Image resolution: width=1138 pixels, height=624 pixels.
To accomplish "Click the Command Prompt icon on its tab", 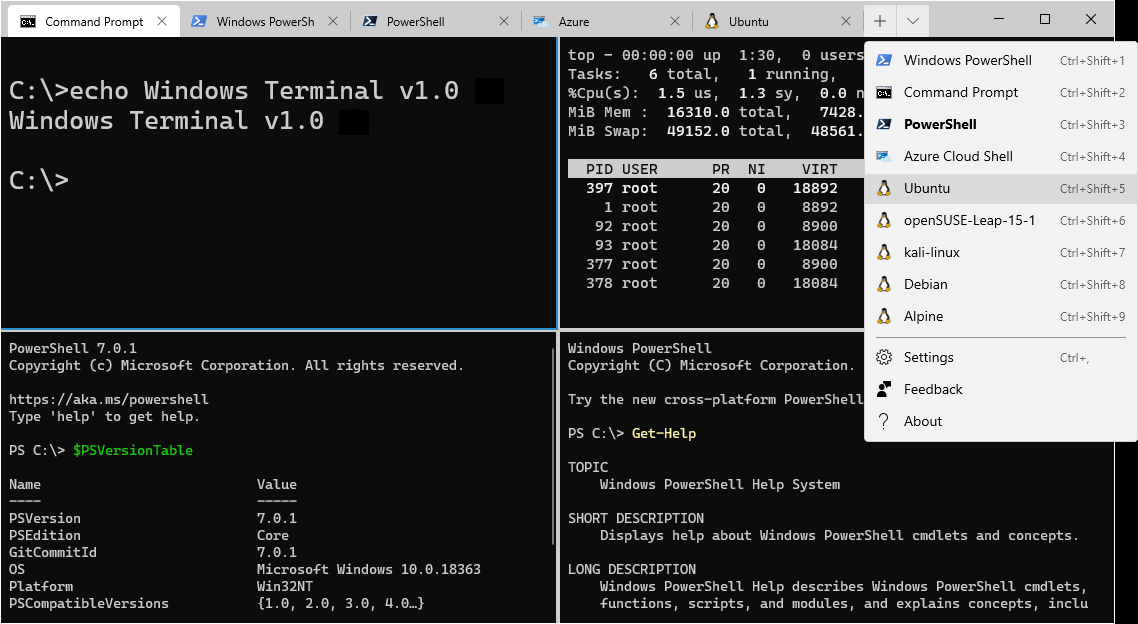I will [x=30, y=19].
